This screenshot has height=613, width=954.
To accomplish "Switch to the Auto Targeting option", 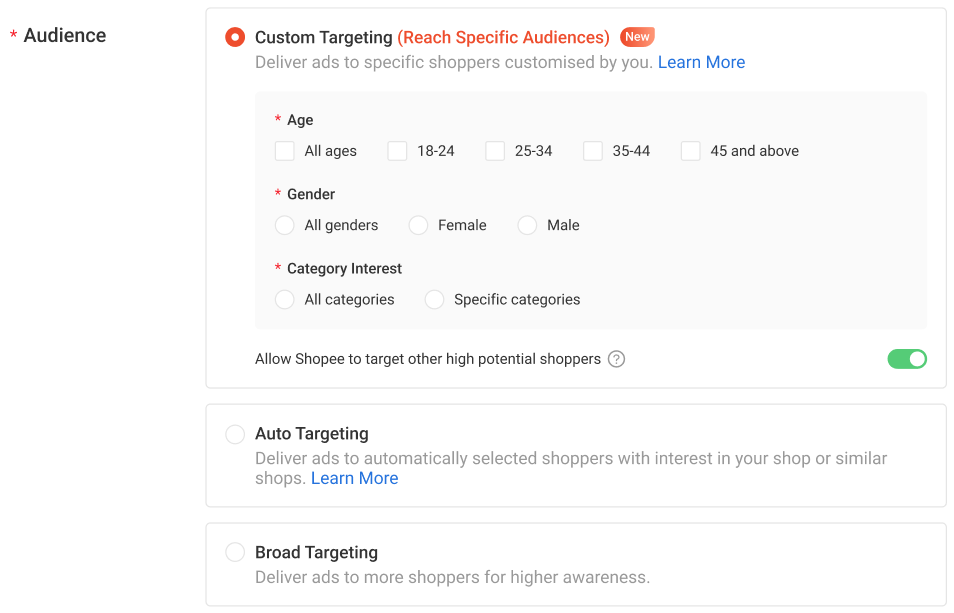I will [235, 434].
